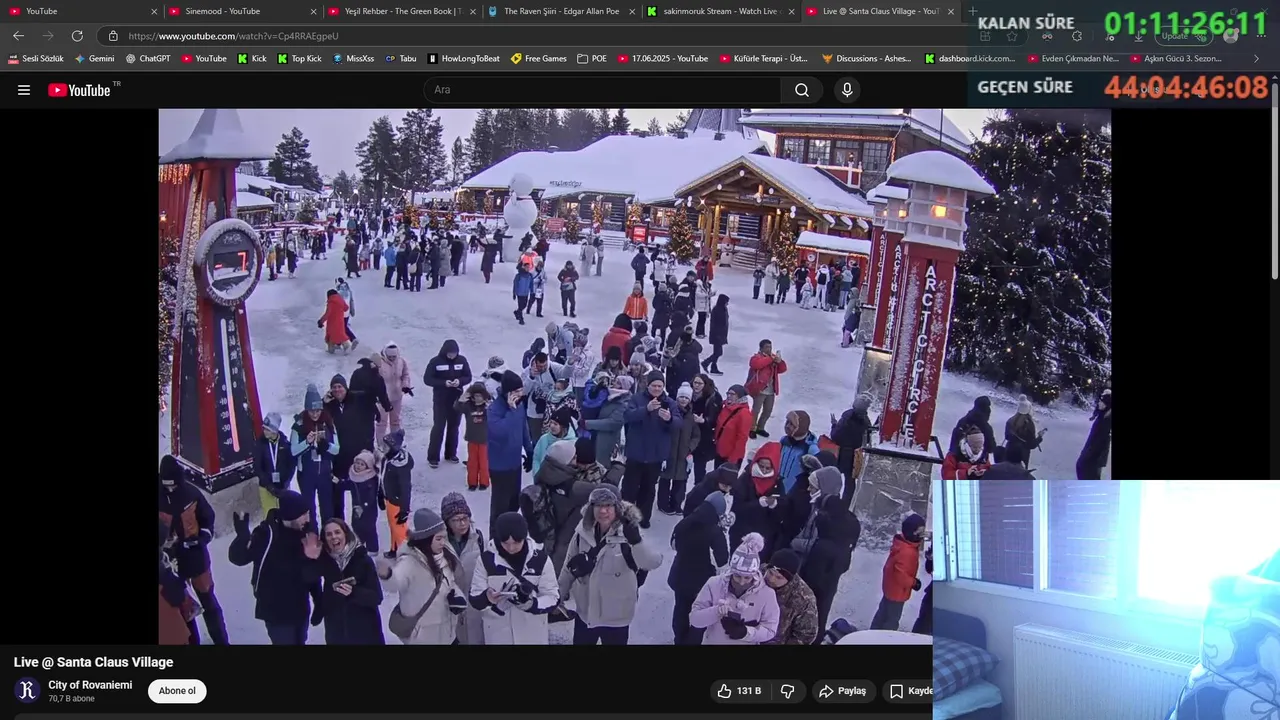Open the YouTube hamburger guide menu

click(x=24, y=90)
